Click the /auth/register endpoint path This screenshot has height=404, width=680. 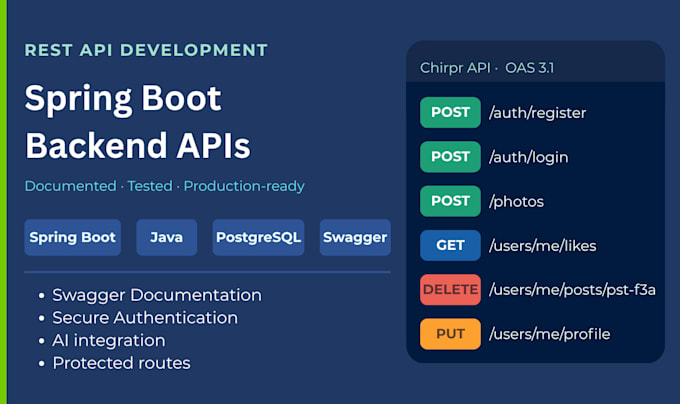(538, 113)
